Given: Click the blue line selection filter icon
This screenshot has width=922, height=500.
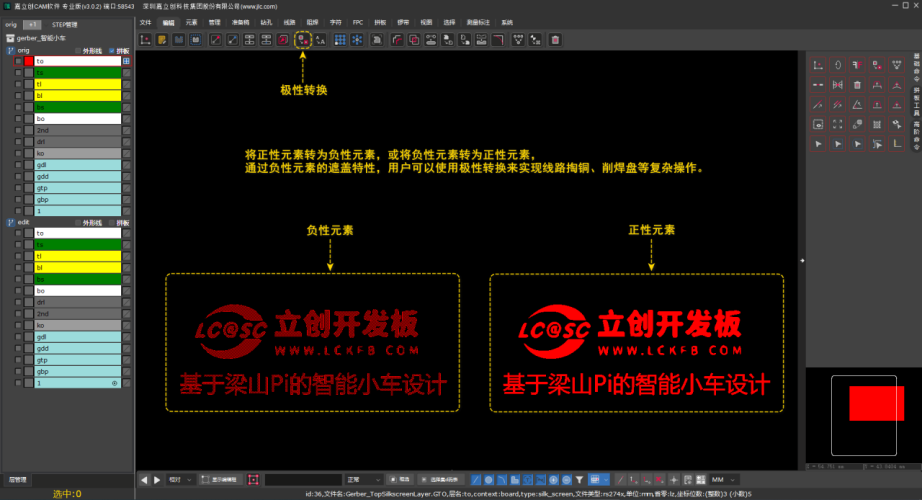Looking at the screenshot, I should coord(476,479).
